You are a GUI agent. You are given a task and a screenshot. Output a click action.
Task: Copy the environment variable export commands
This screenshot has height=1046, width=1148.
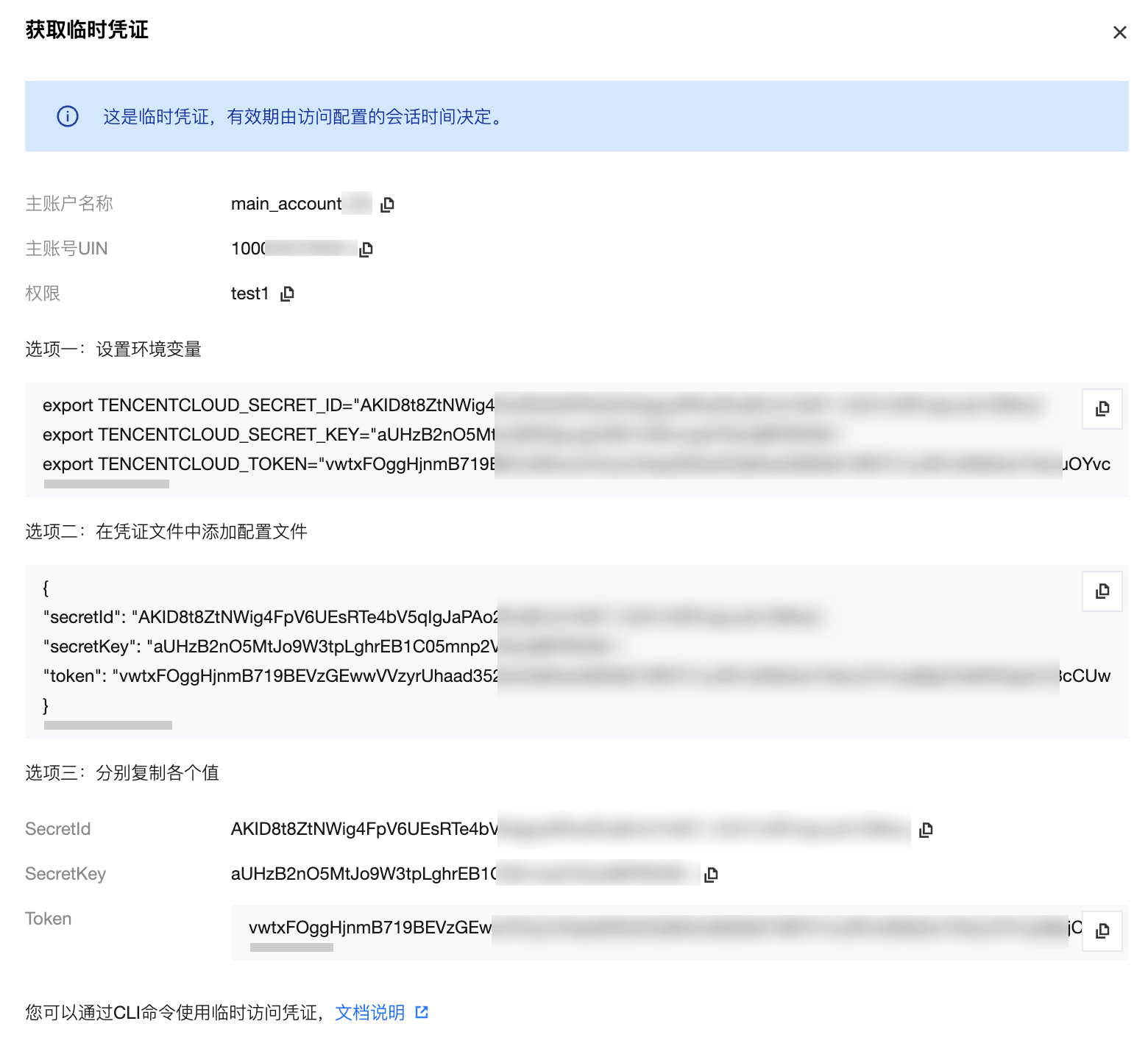click(1102, 409)
